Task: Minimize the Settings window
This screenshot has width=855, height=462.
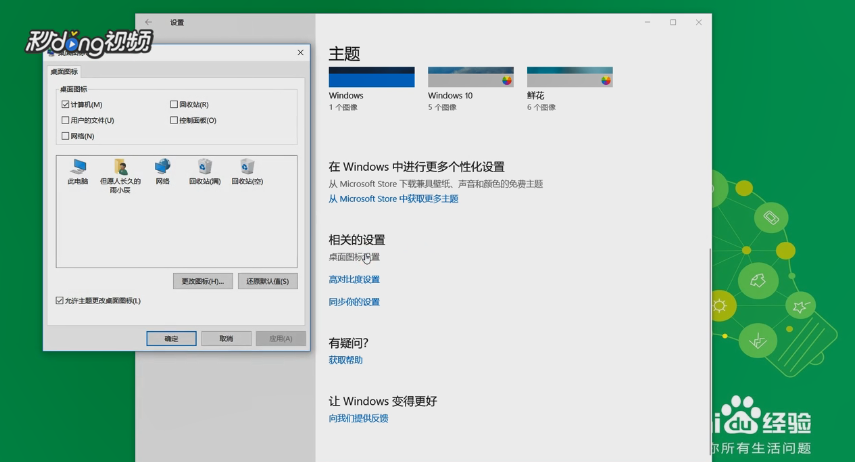Action: [647, 22]
